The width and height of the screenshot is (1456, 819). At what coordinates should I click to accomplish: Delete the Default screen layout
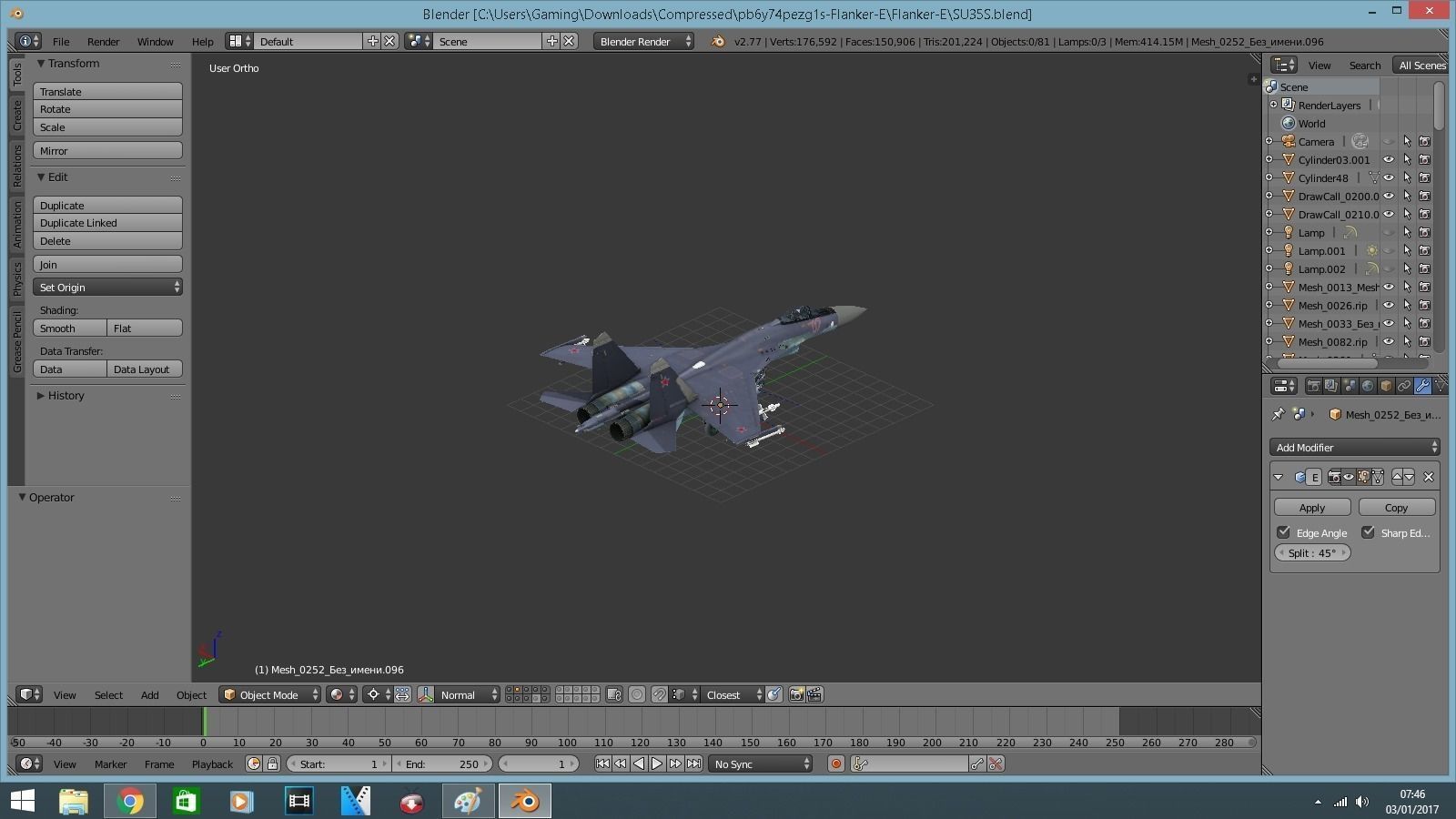[x=389, y=41]
